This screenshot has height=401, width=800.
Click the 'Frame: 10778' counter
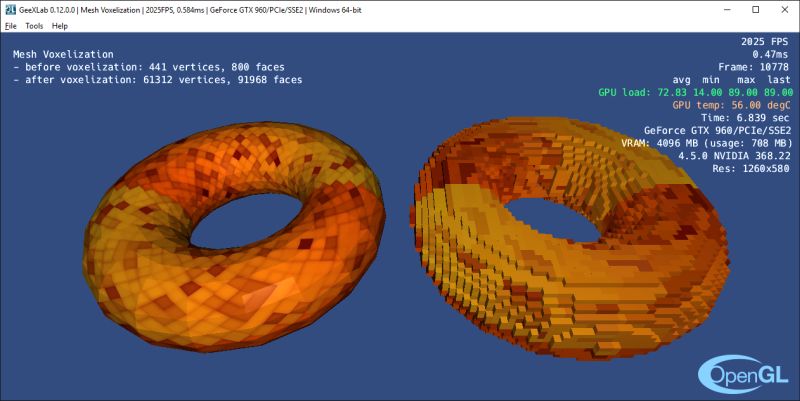[x=754, y=67]
